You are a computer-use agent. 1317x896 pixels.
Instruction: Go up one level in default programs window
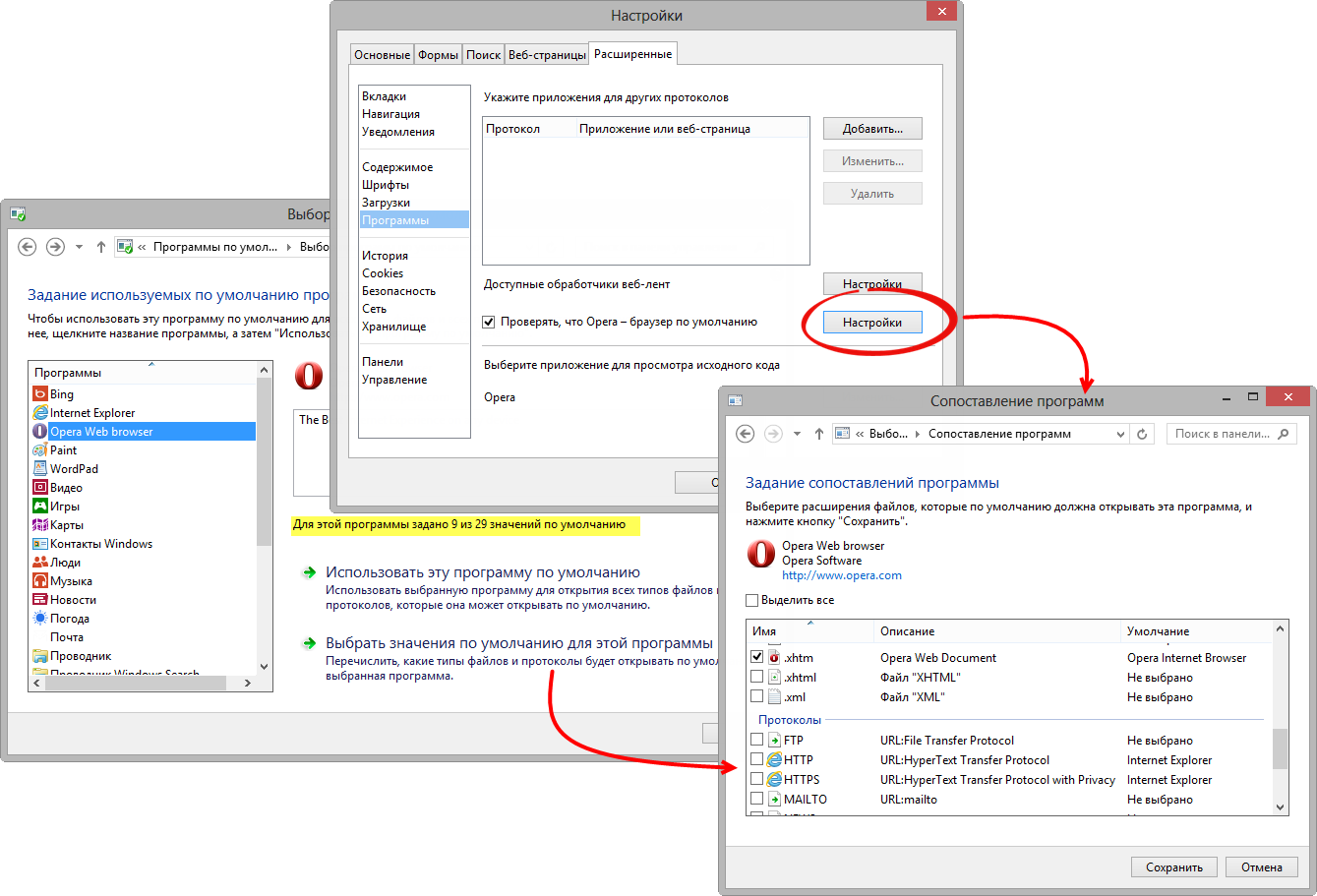tap(101, 247)
